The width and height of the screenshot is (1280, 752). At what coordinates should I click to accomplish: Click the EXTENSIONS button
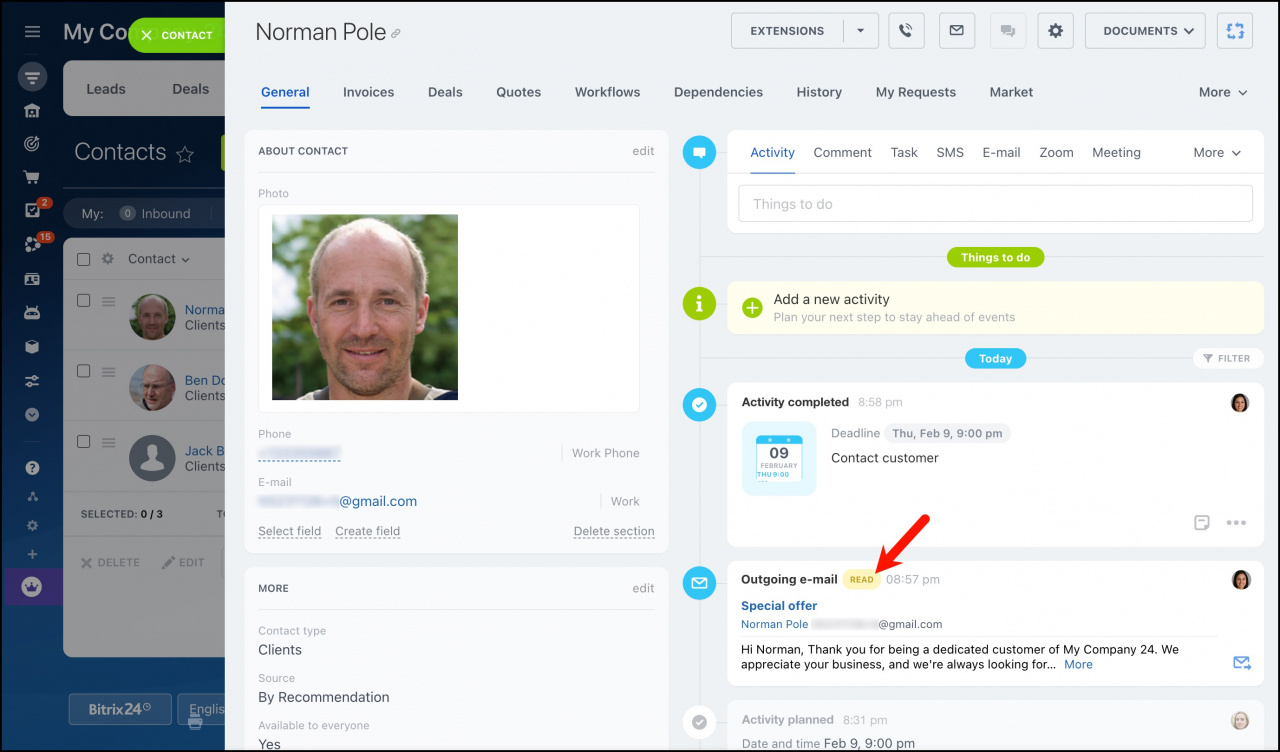(787, 31)
